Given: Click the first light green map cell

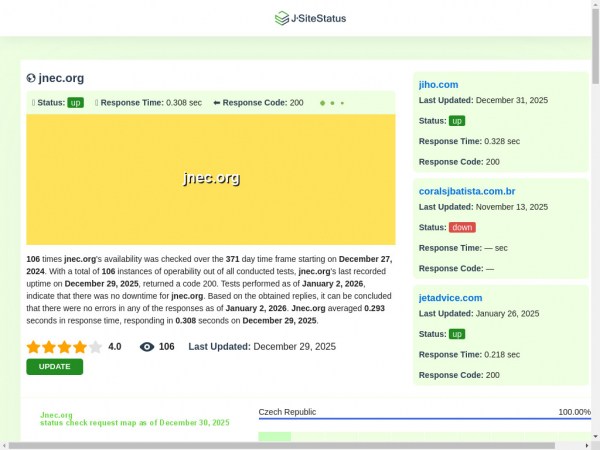Looking at the screenshot, I should [275, 436].
